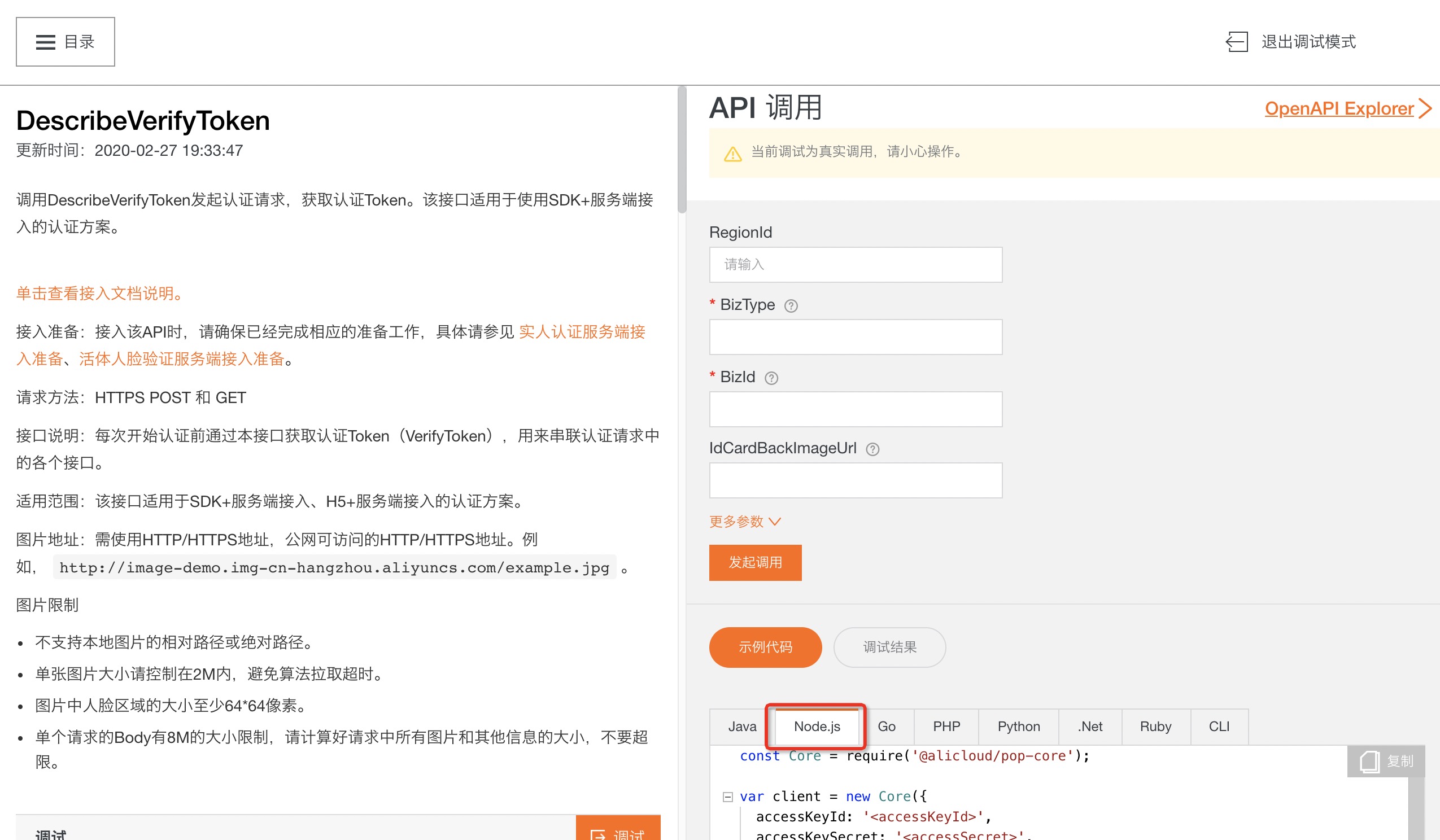Viewport: 1440px width, 840px height.
Task: Focus the RegionId input field
Action: pos(856,265)
